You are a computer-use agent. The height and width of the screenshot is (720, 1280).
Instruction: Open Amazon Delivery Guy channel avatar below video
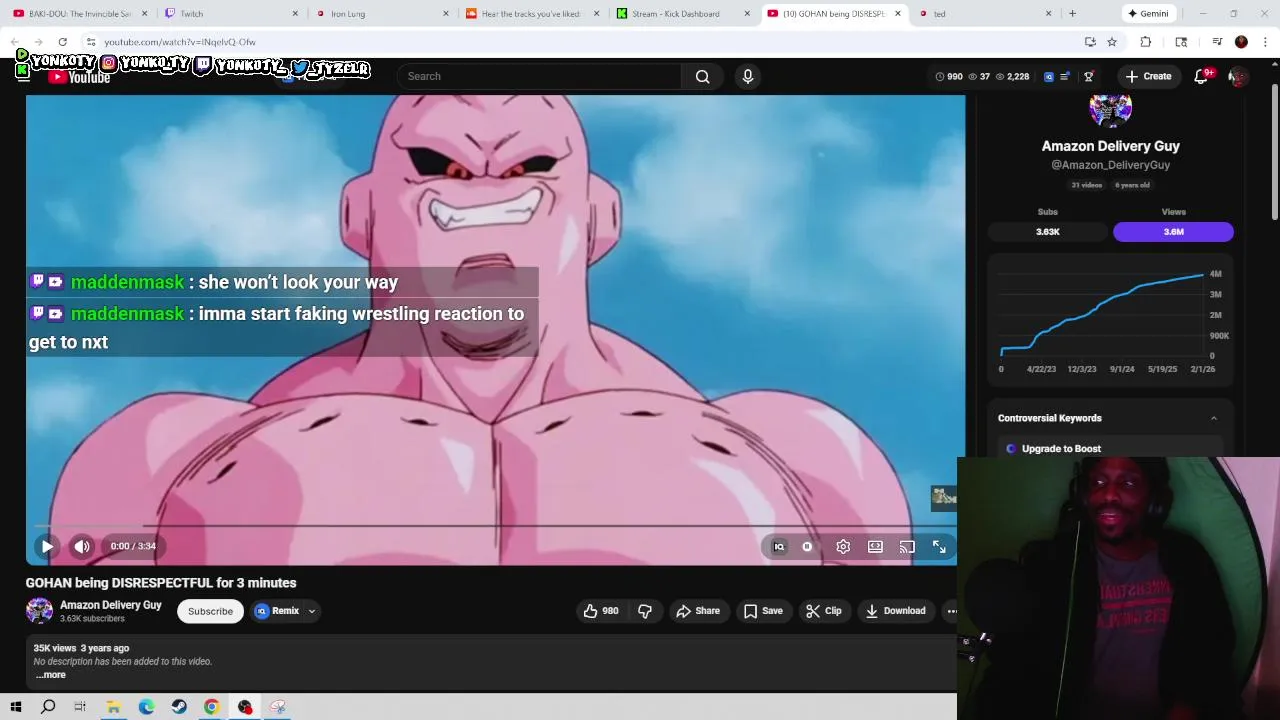click(39, 611)
